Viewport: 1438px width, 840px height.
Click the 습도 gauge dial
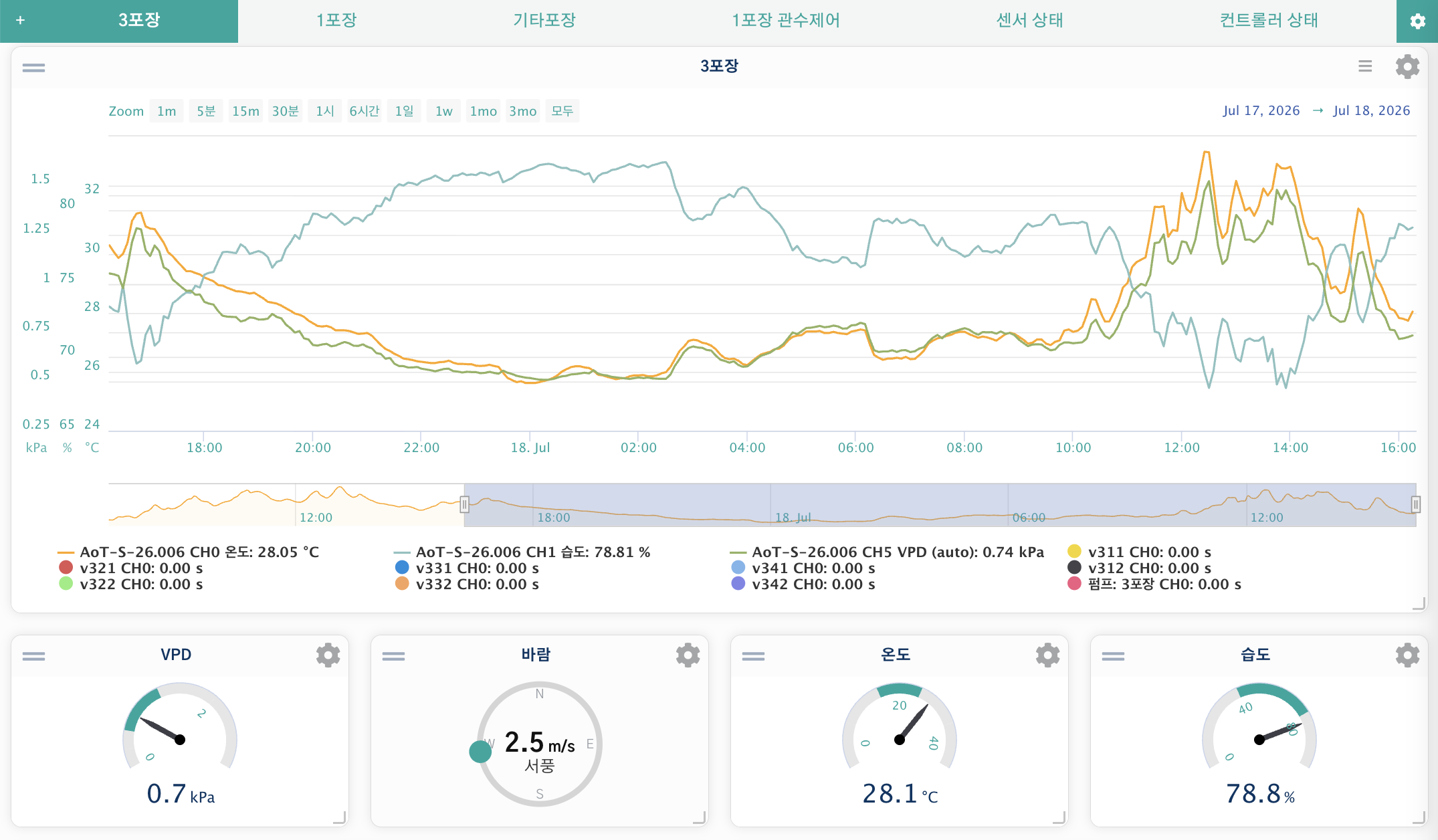coord(1259,727)
